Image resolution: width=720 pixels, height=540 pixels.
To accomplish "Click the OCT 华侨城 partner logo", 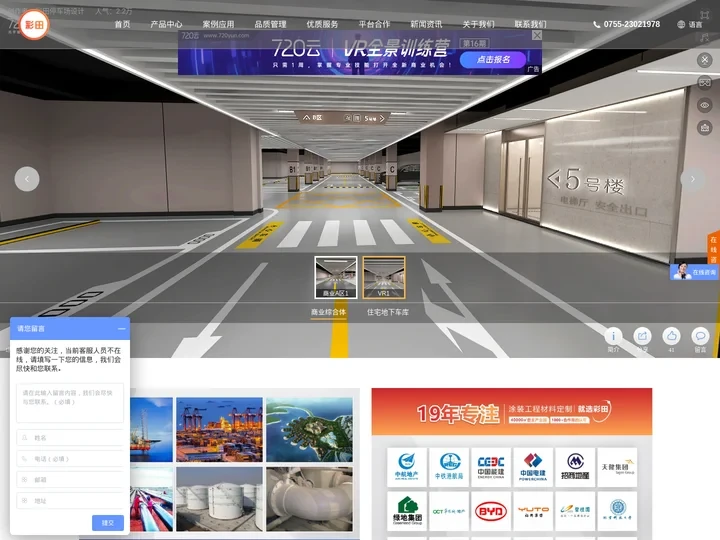I will (449, 511).
